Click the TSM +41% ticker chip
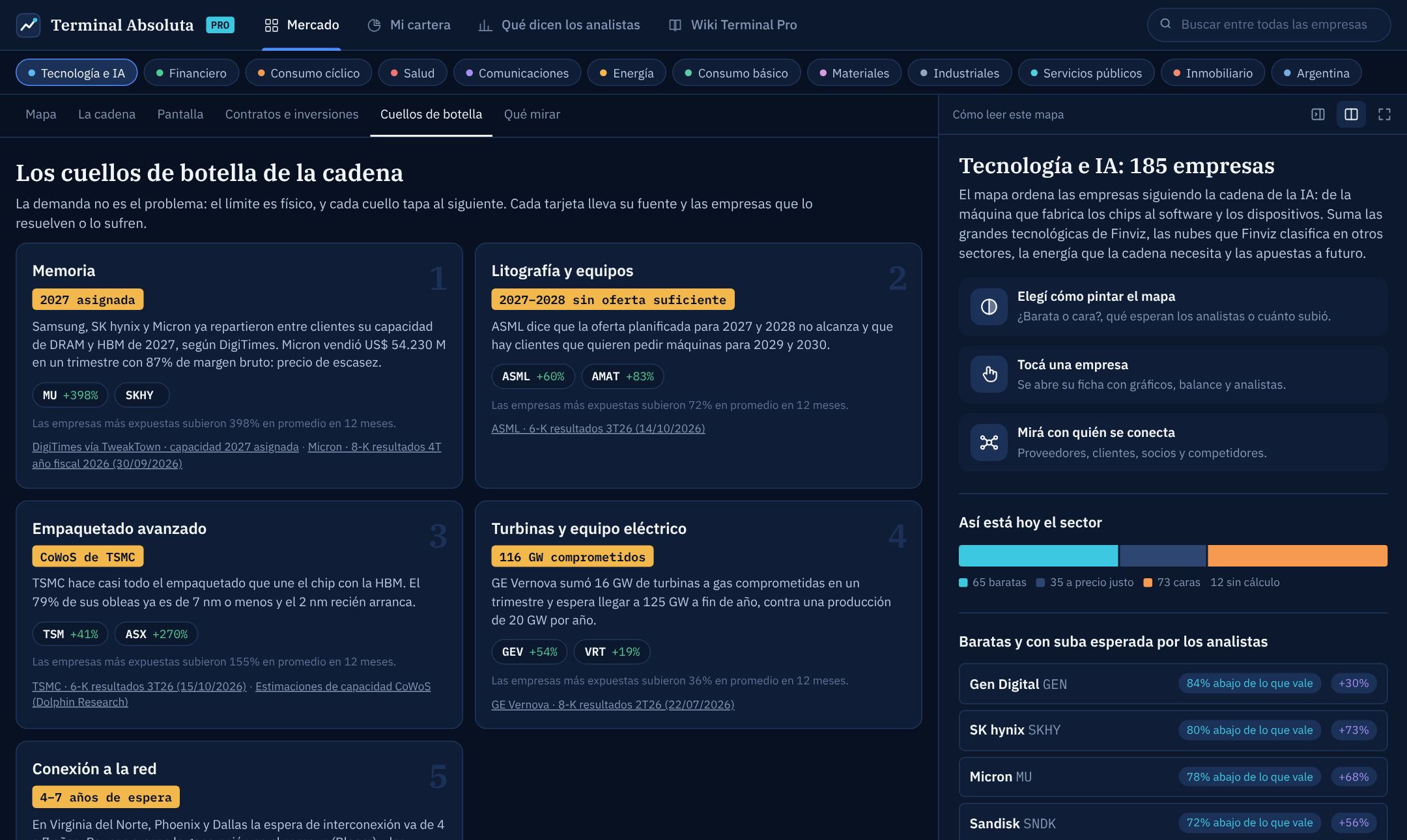Image resolution: width=1407 pixels, height=840 pixels. point(70,634)
